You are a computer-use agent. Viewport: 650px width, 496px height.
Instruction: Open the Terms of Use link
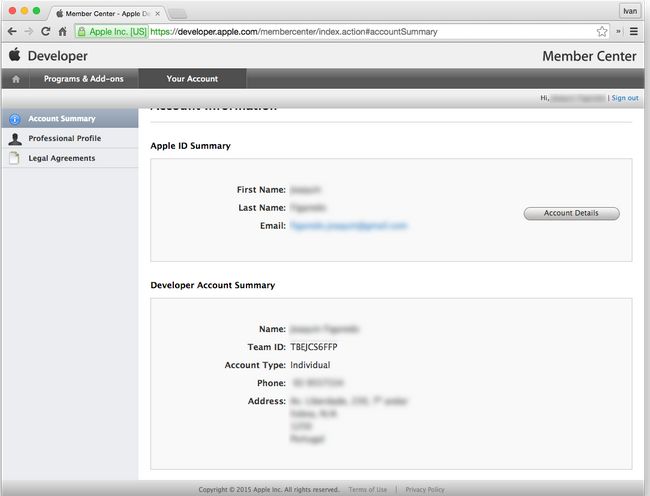click(368, 490)
